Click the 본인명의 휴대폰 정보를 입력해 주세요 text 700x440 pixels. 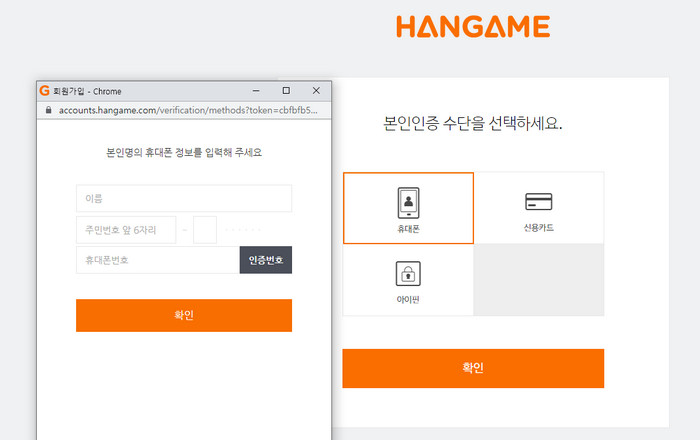click(184, 153)
